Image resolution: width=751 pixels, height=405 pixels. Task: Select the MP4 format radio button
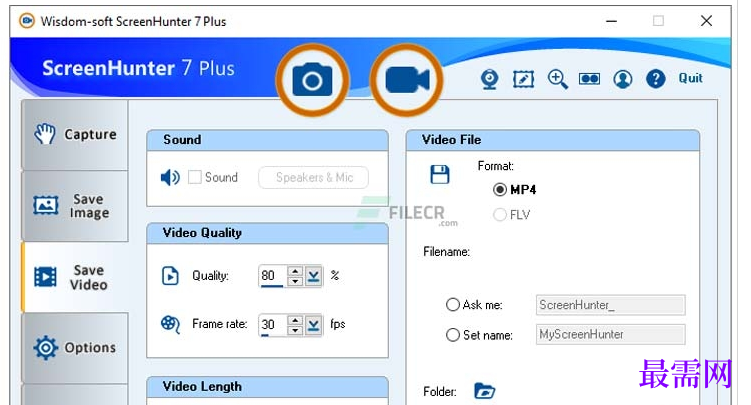500,190
